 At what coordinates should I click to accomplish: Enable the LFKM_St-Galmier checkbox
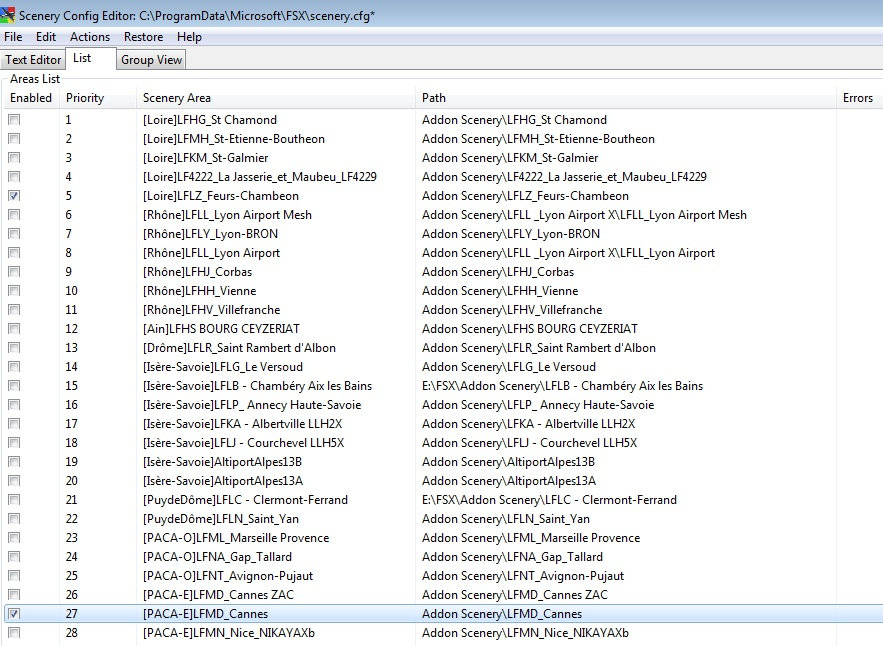(14, 158)
